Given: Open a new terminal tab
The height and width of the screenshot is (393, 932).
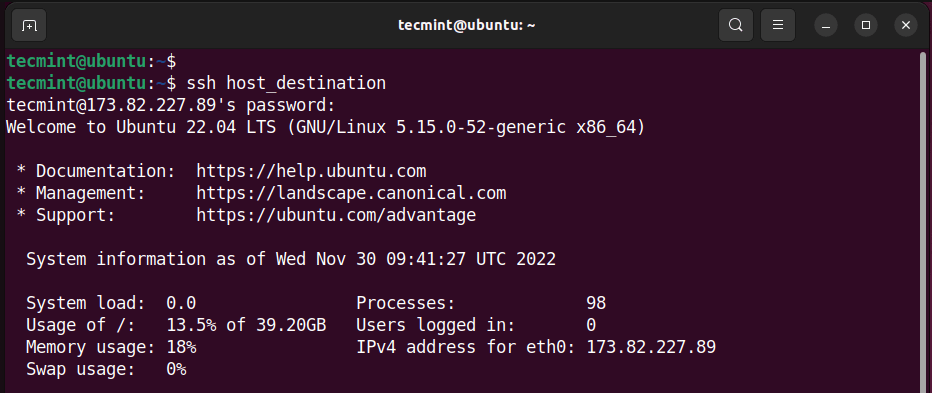Looking at the screenshot, I should (x=29, y=26).
